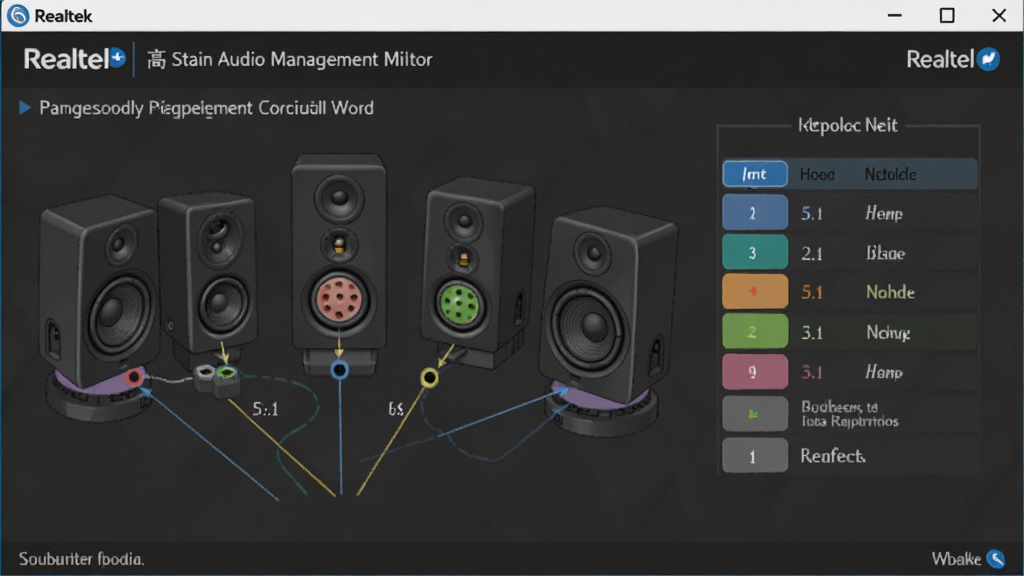Minimize the Realtek window
This screenshot has width=1024, height=576.
pos(895,15)
